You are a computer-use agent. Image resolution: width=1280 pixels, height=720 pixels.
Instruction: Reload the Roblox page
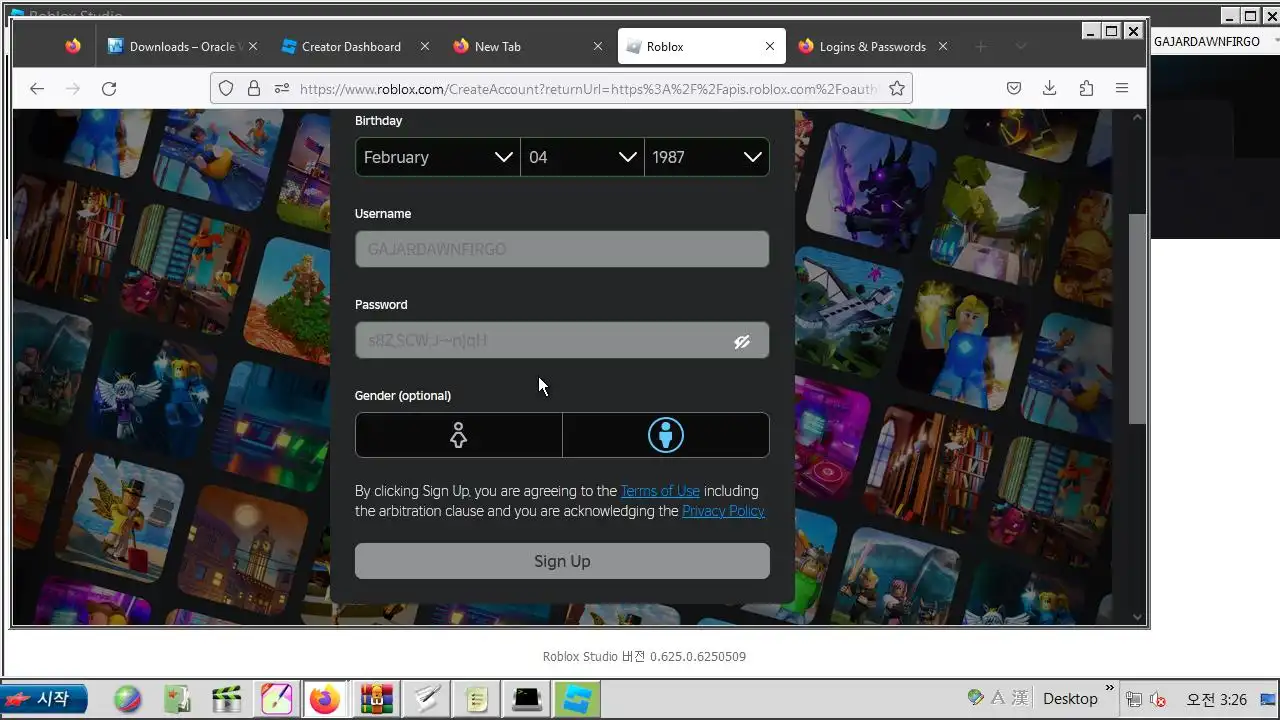(x=109, y=88)
